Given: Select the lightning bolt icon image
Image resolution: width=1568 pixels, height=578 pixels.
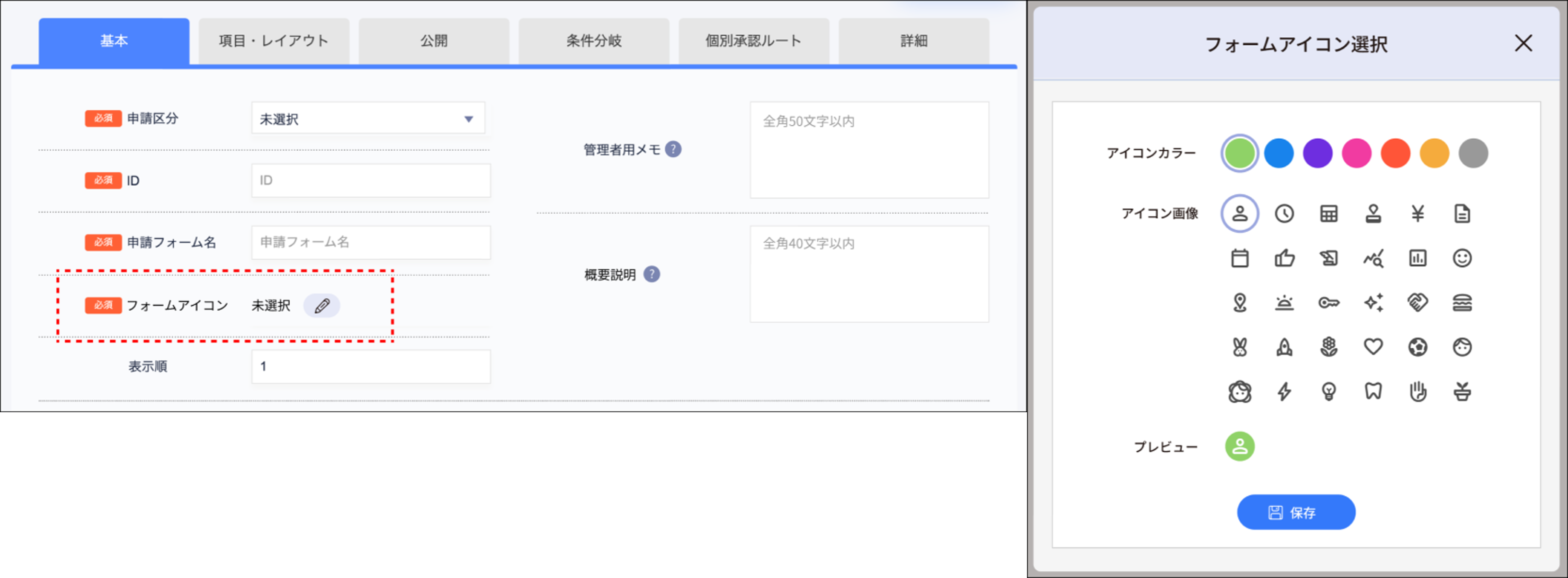Looking at the screenshot, I should [x=1284, y=392].
